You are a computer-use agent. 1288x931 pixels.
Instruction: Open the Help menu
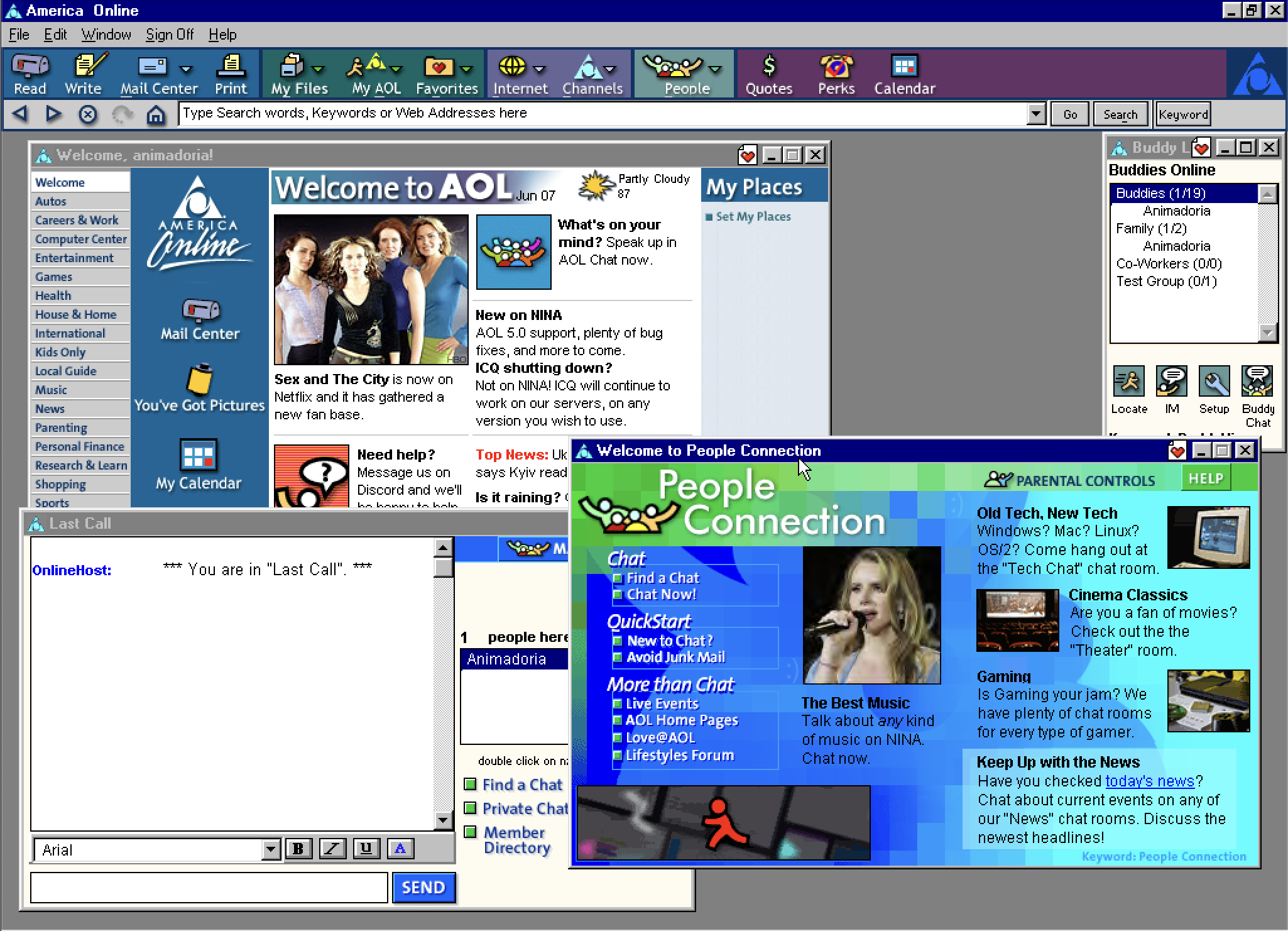pyautogui.click(x=222, y=35)
